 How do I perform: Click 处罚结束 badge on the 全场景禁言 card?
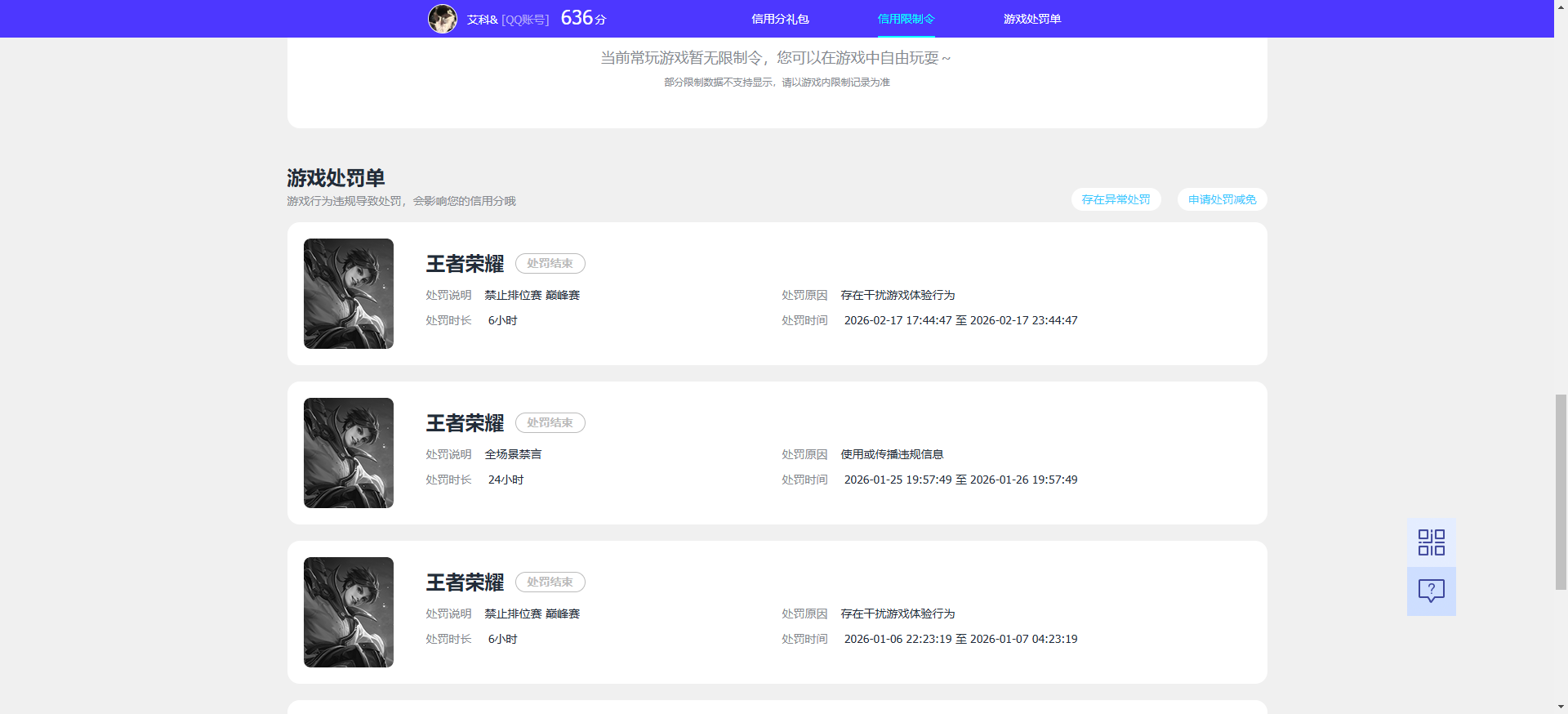pos(550,423)
